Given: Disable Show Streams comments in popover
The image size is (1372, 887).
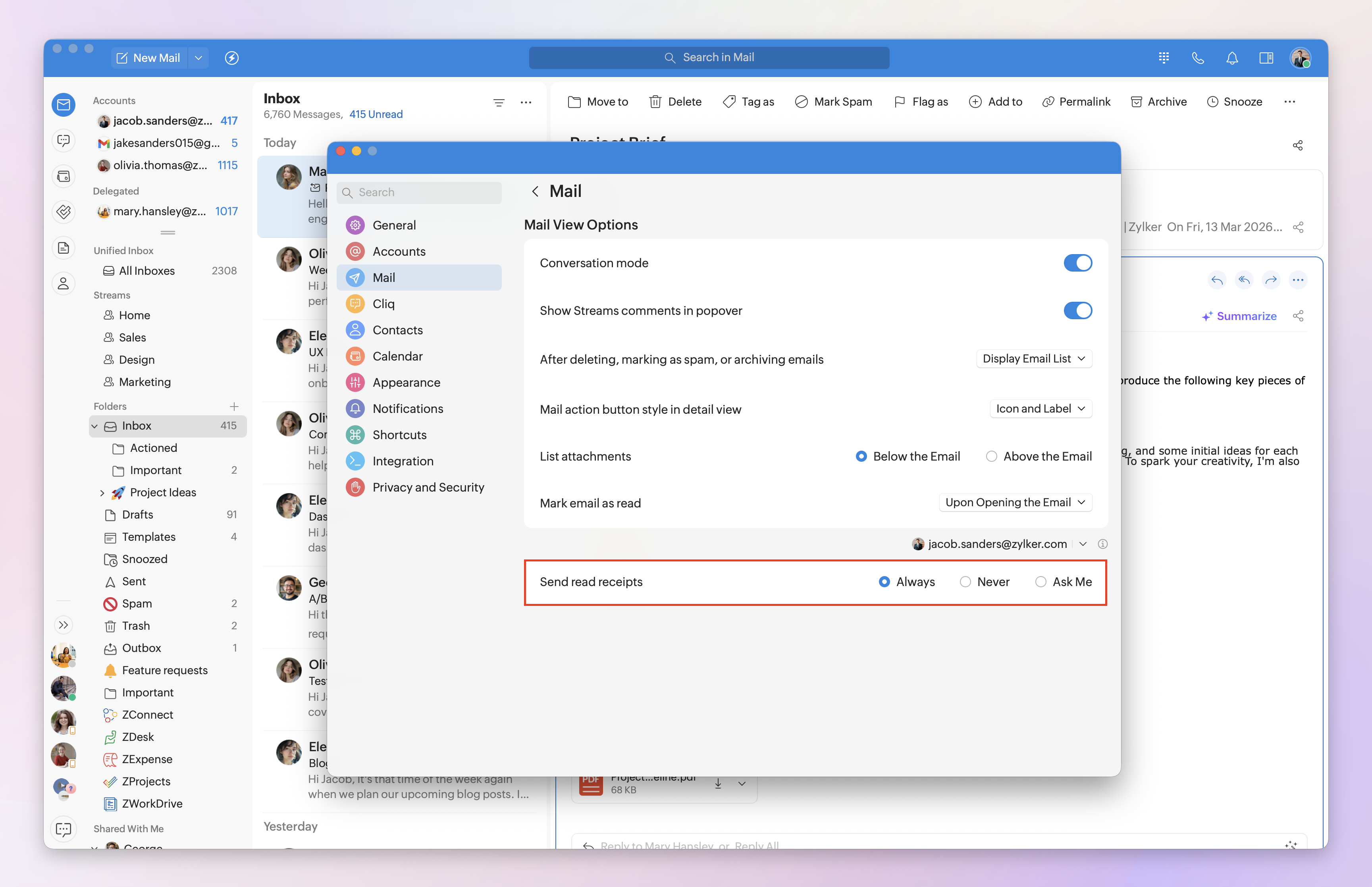Looking at the screenshot, I should pos(1077,311).
